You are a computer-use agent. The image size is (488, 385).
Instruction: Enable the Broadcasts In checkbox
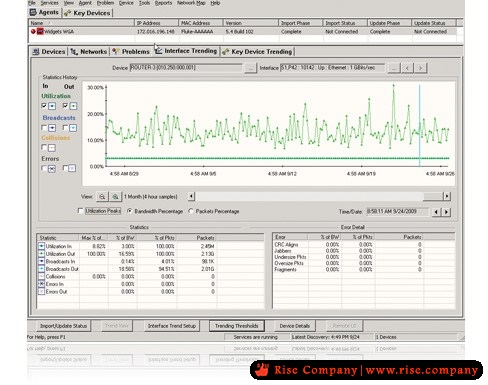click(x=44, y=127)
